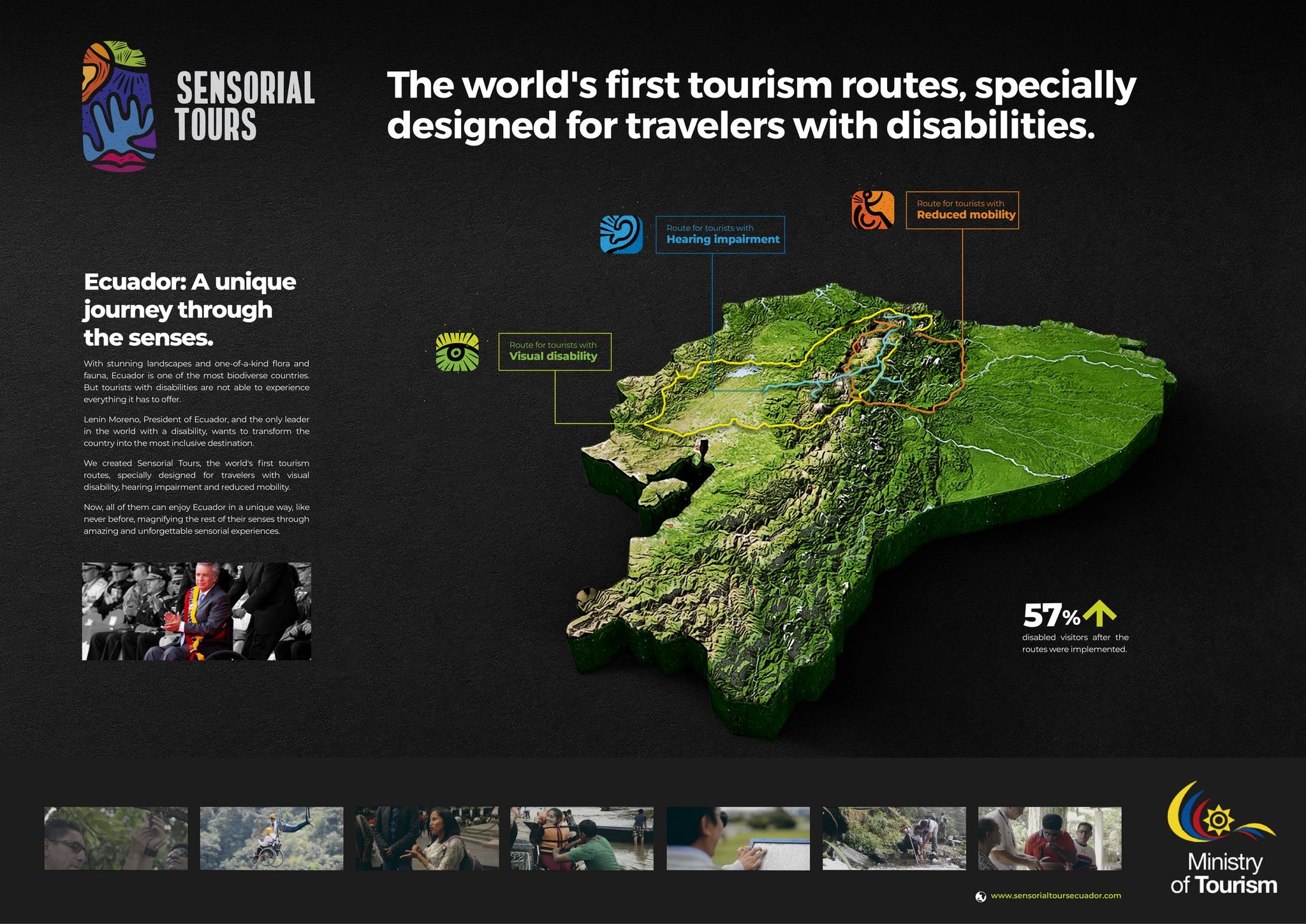Select the Reduced mobility route label

pos(962,210)
